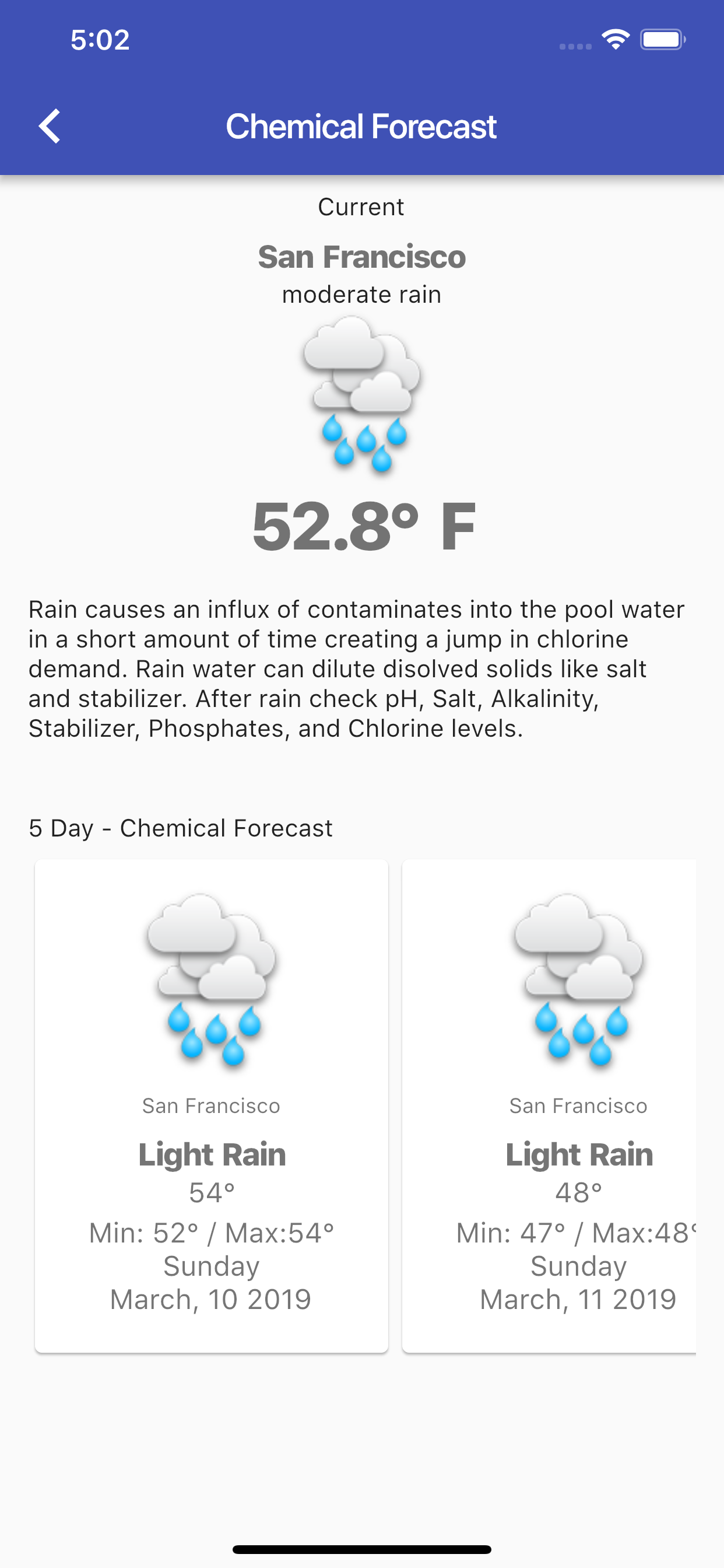Tap Min: 52° / Max:54° text
This screenshot has height=1568, width=724.
tap(212, 1233)
